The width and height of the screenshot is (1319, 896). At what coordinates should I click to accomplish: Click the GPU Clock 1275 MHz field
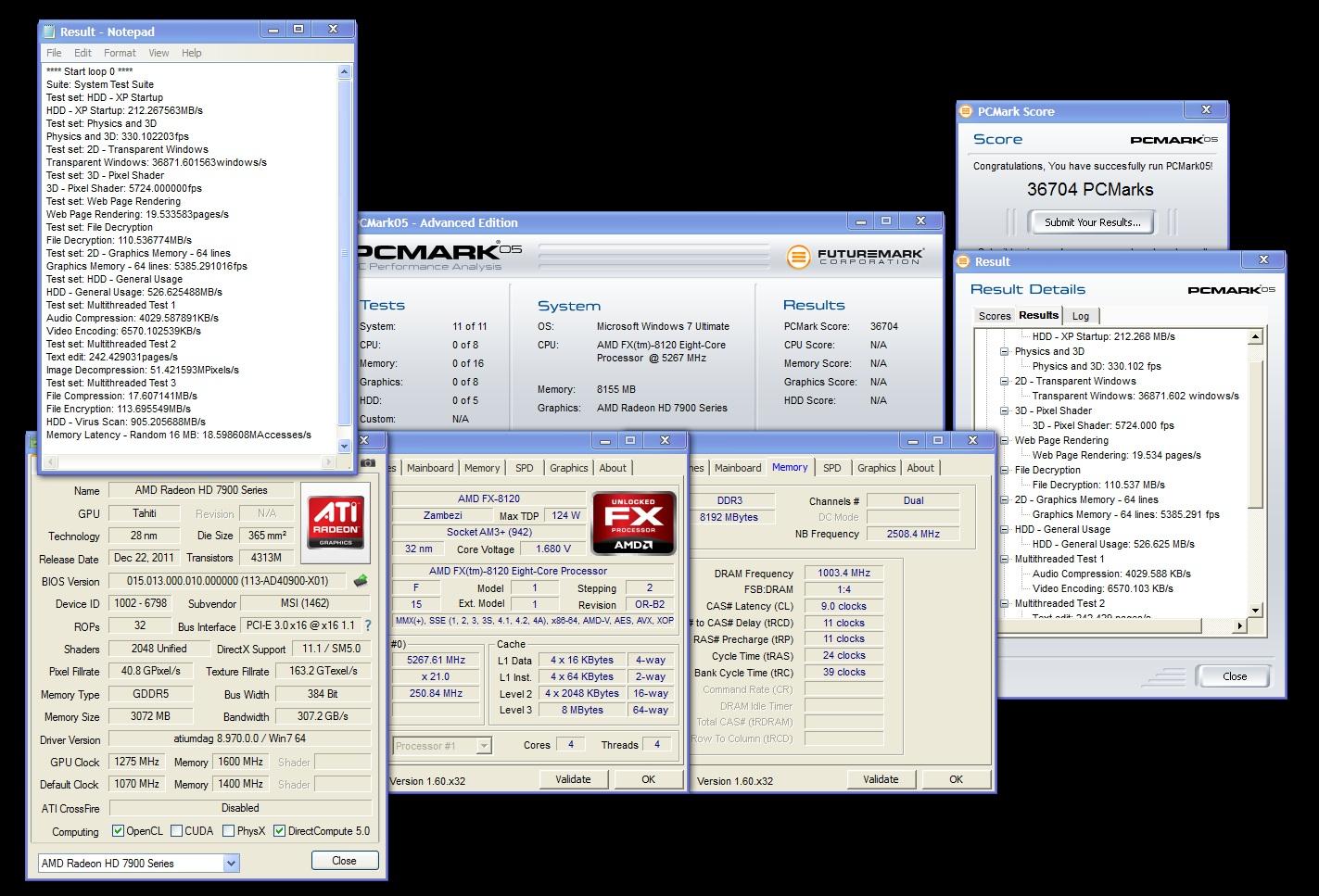[x=137, y=762]
